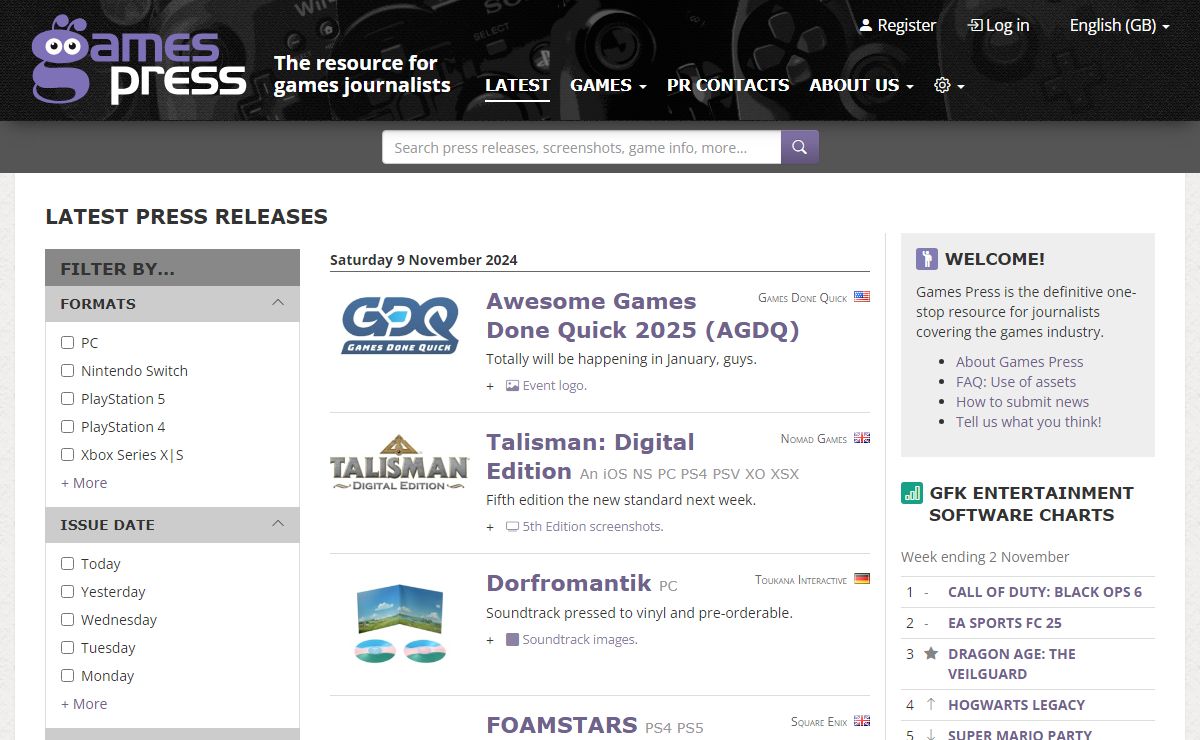This screenshot has height=740, width=1200.
Task: Focus the press release search field
Action: pyautogui.click(x=582, y=147)
